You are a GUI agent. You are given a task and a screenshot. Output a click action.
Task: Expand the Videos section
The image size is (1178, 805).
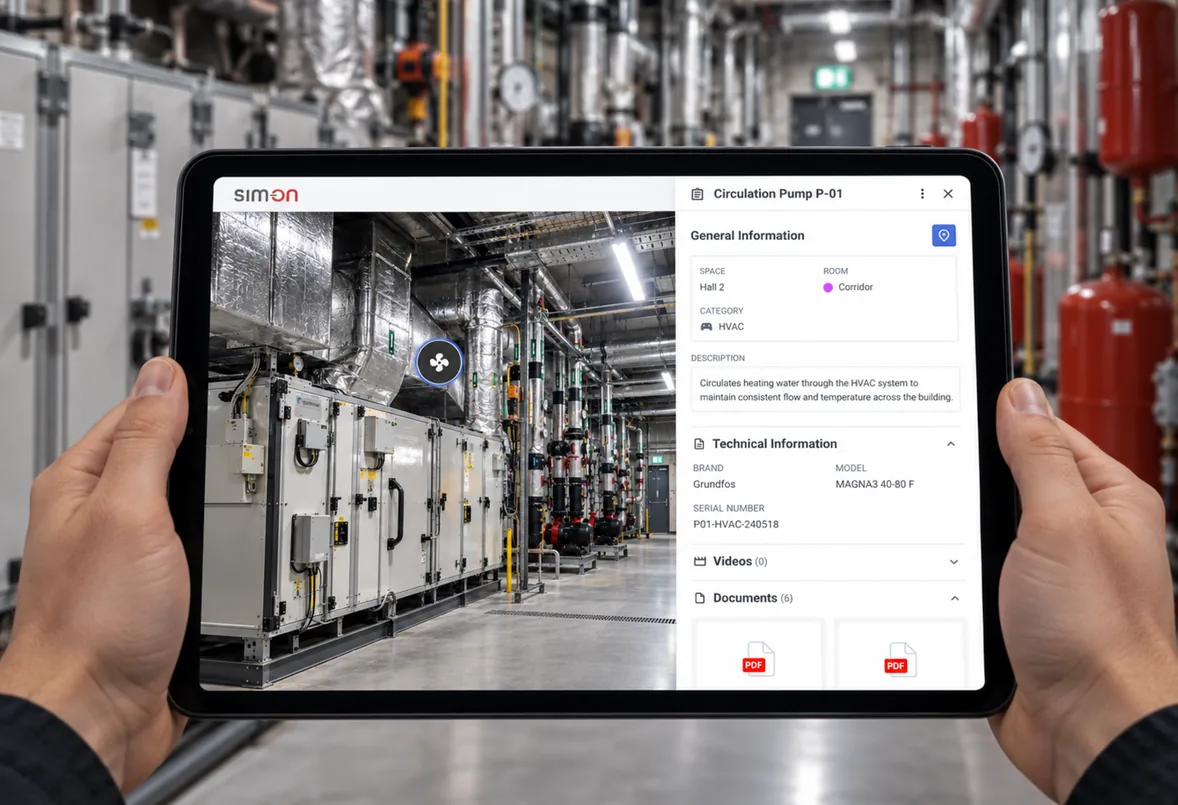(953, 562)
